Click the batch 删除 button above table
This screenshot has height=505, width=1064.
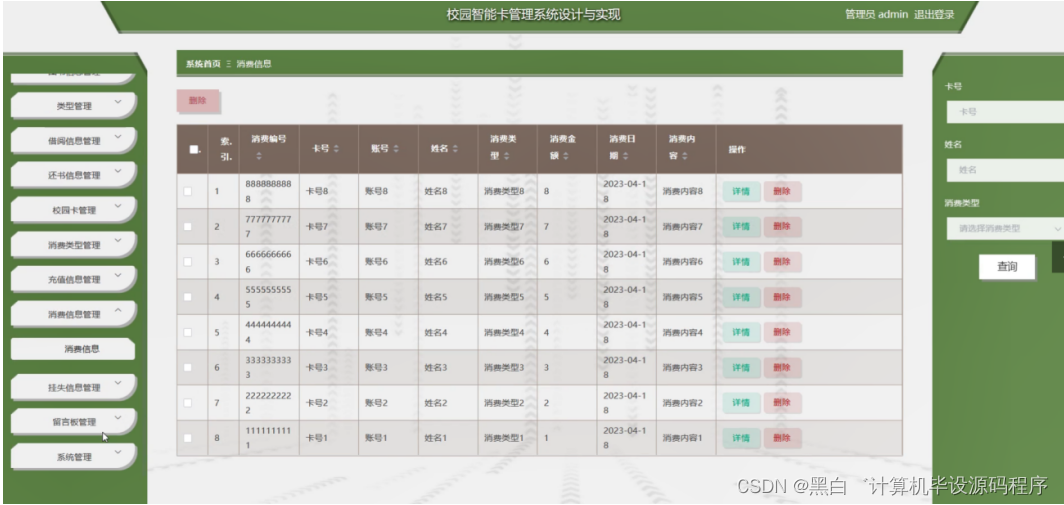point(197,100)
